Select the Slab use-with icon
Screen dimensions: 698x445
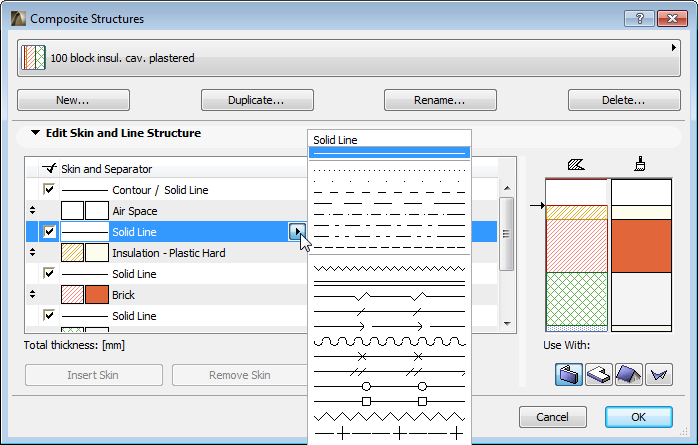(x=598, y=374)
